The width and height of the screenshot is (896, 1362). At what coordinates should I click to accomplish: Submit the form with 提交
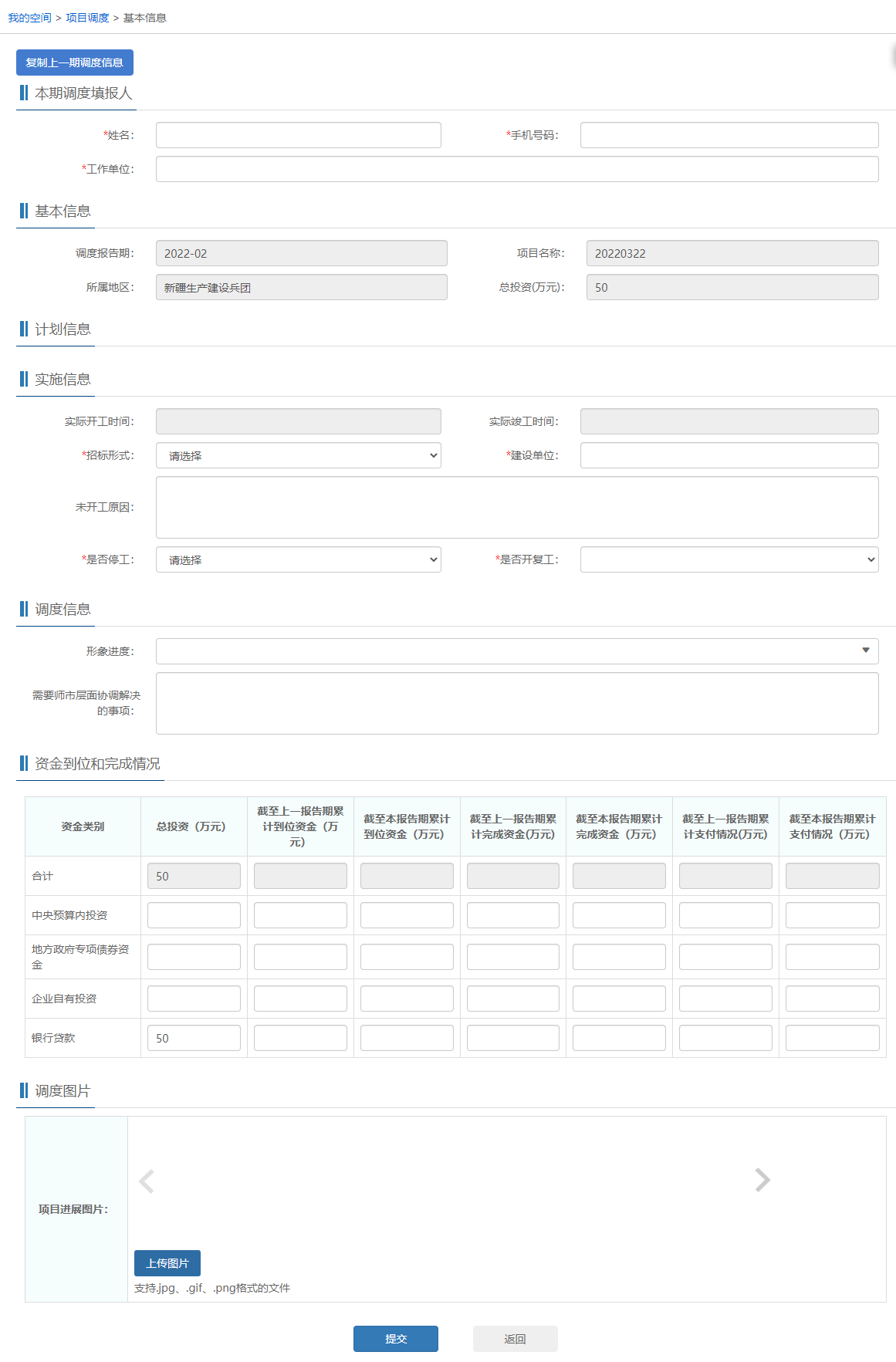395,1339
